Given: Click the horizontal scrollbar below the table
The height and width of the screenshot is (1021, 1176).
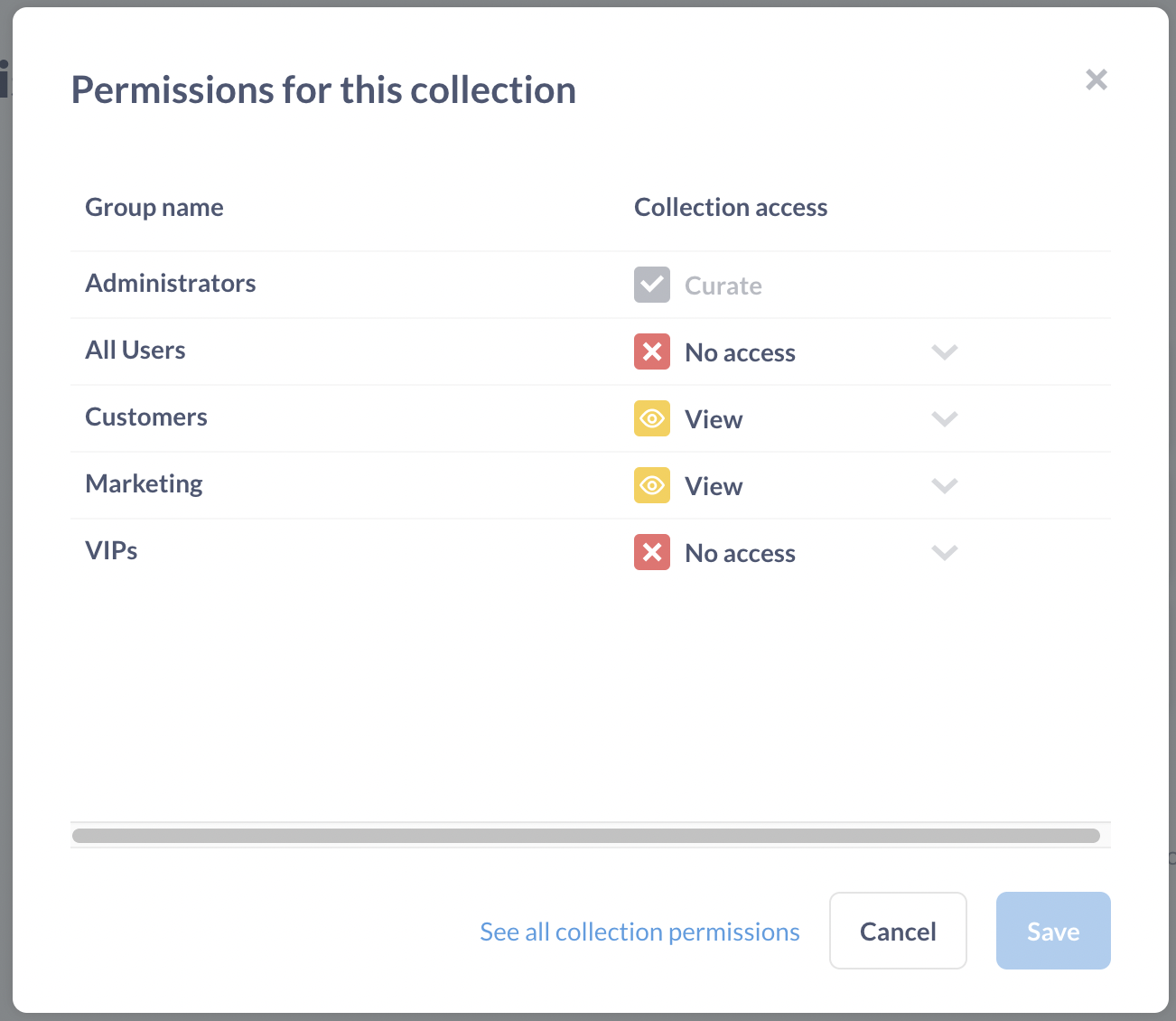Looking at the screenshot, I should [x=587, y=833].
